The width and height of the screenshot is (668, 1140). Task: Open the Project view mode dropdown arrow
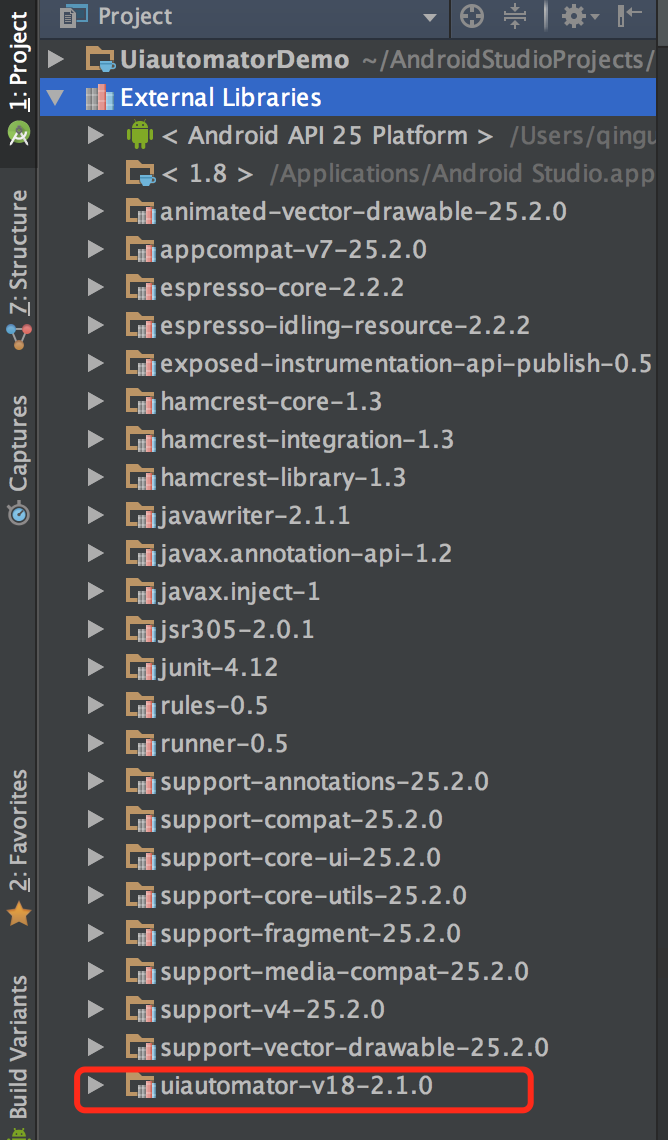click(x=430, y=17)
